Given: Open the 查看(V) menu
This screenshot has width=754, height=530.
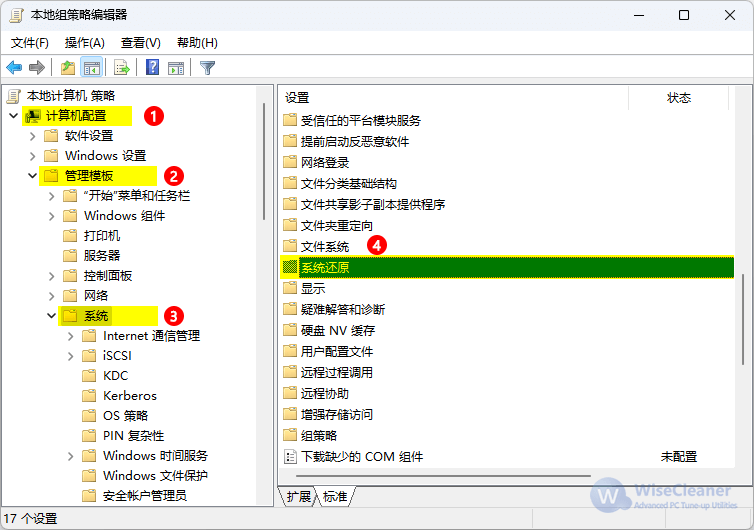Looking at the screenshot, I should tap(140, 43).
